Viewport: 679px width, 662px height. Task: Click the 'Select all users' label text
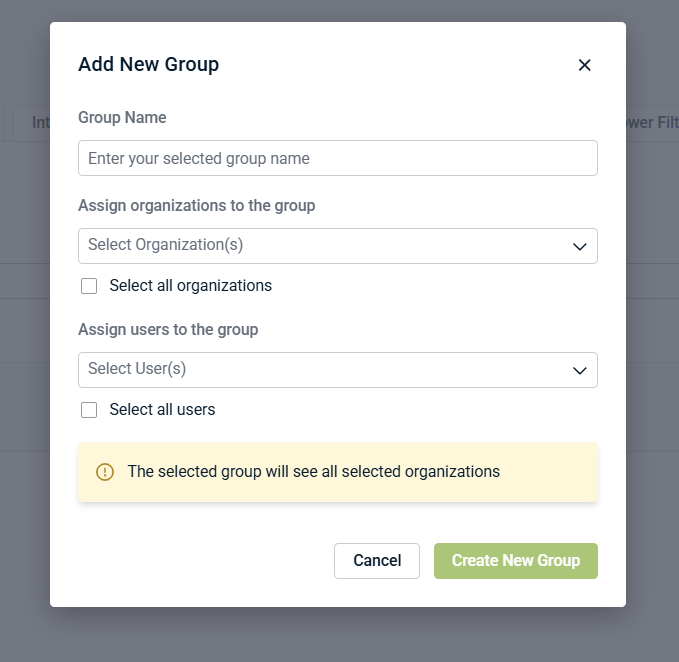pyautogui.click(x=162, y=410)
